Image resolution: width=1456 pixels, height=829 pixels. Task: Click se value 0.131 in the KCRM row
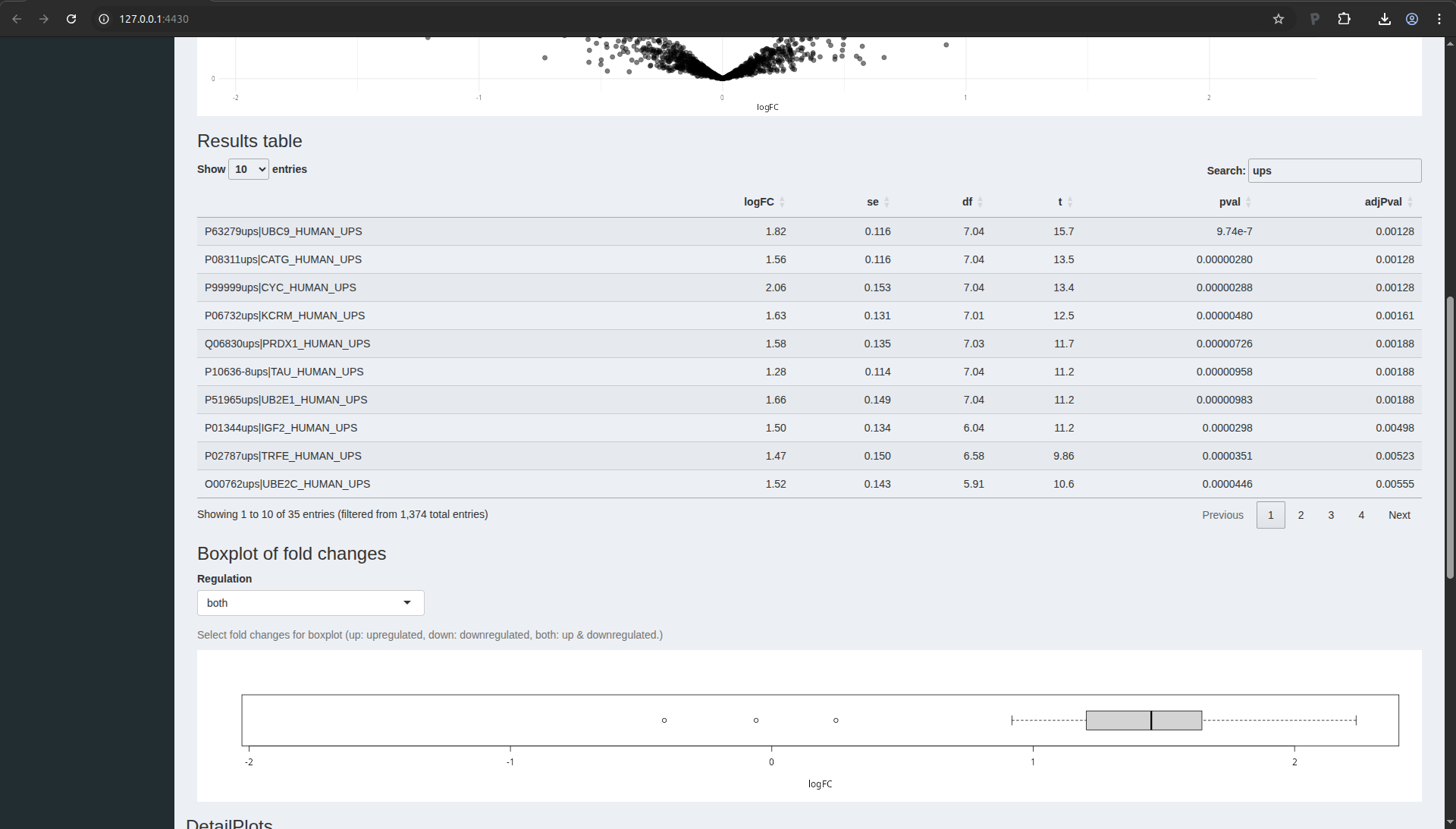[877, 316]
